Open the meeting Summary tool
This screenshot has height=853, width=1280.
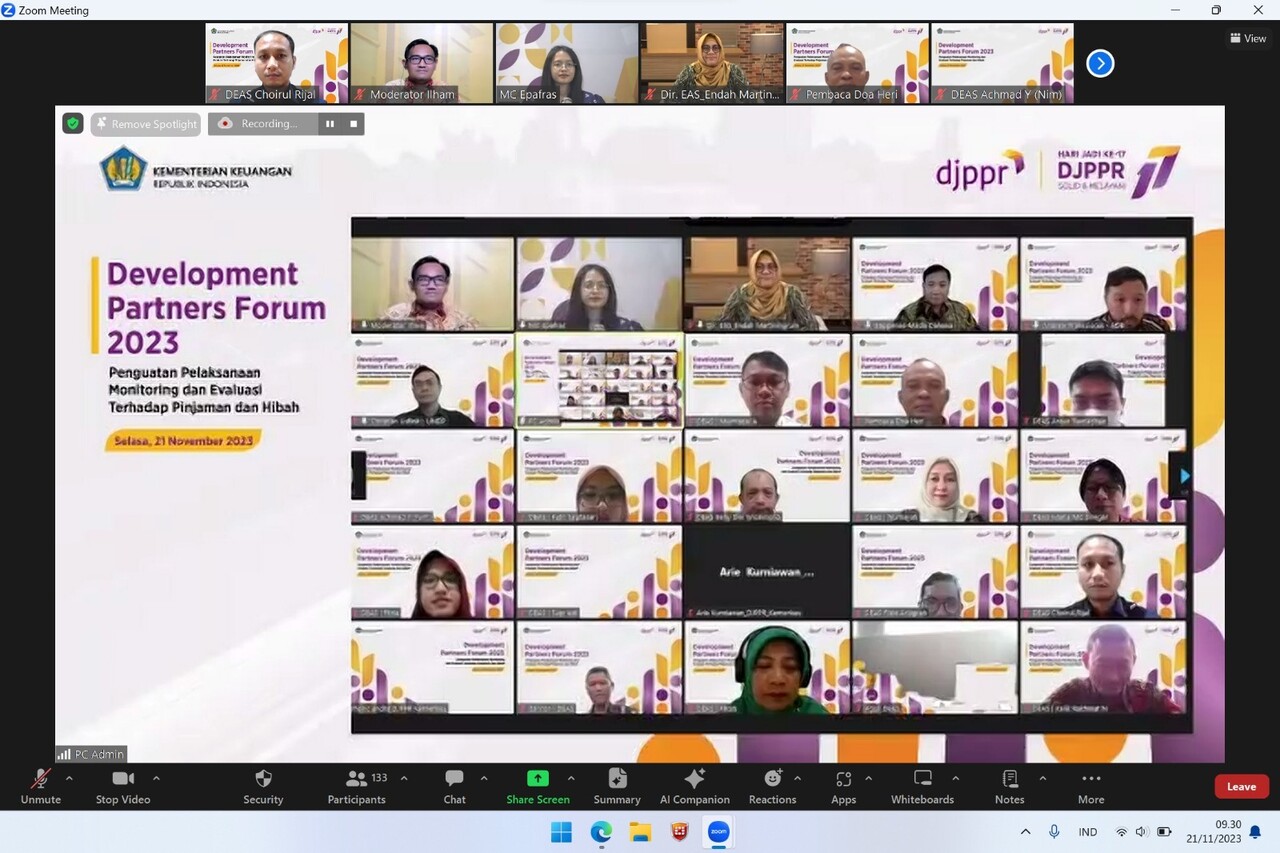(x=617, y=779)
